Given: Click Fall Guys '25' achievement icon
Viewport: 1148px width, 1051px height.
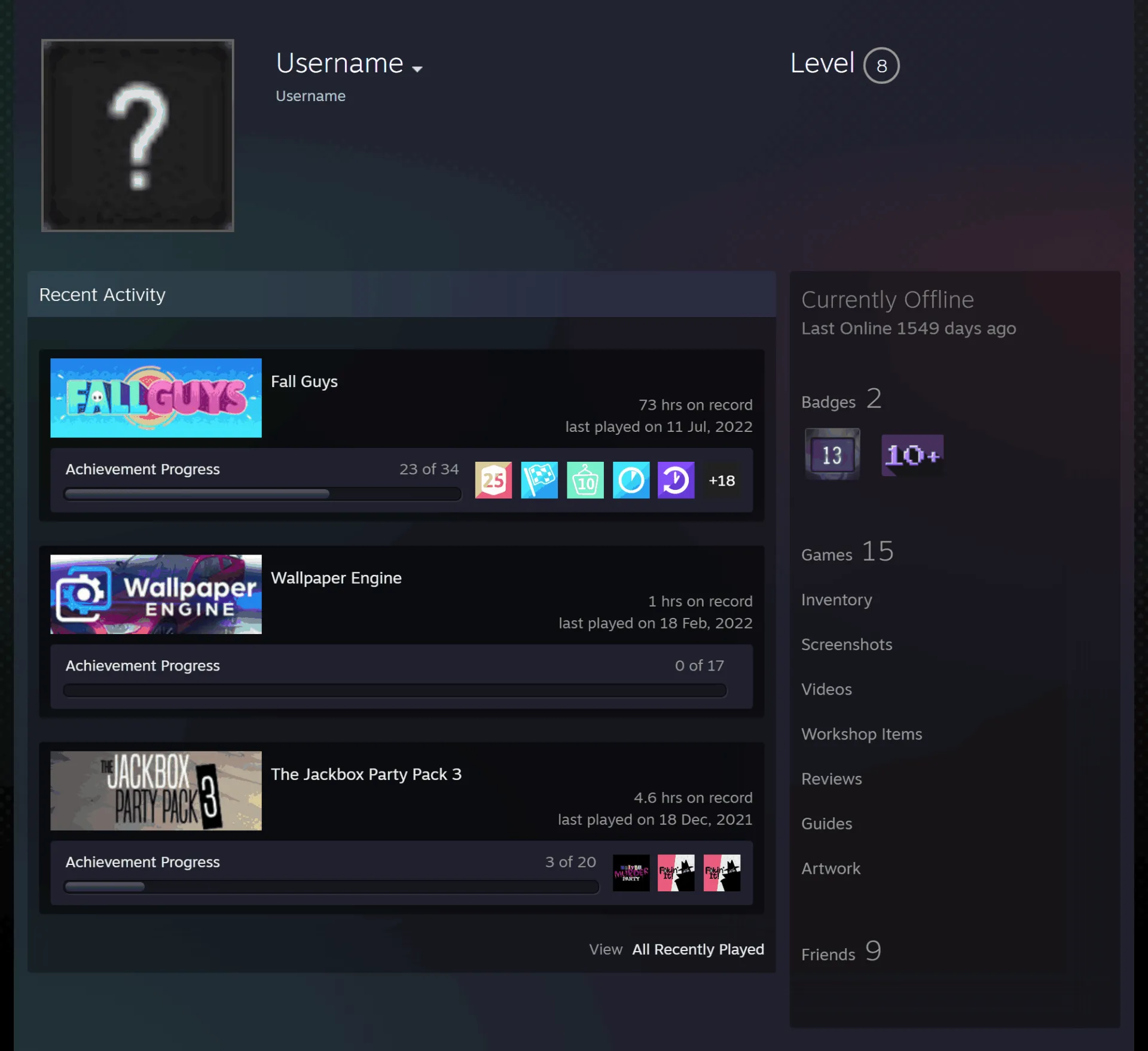Looking at the screenshot, I should pos(493,480).
